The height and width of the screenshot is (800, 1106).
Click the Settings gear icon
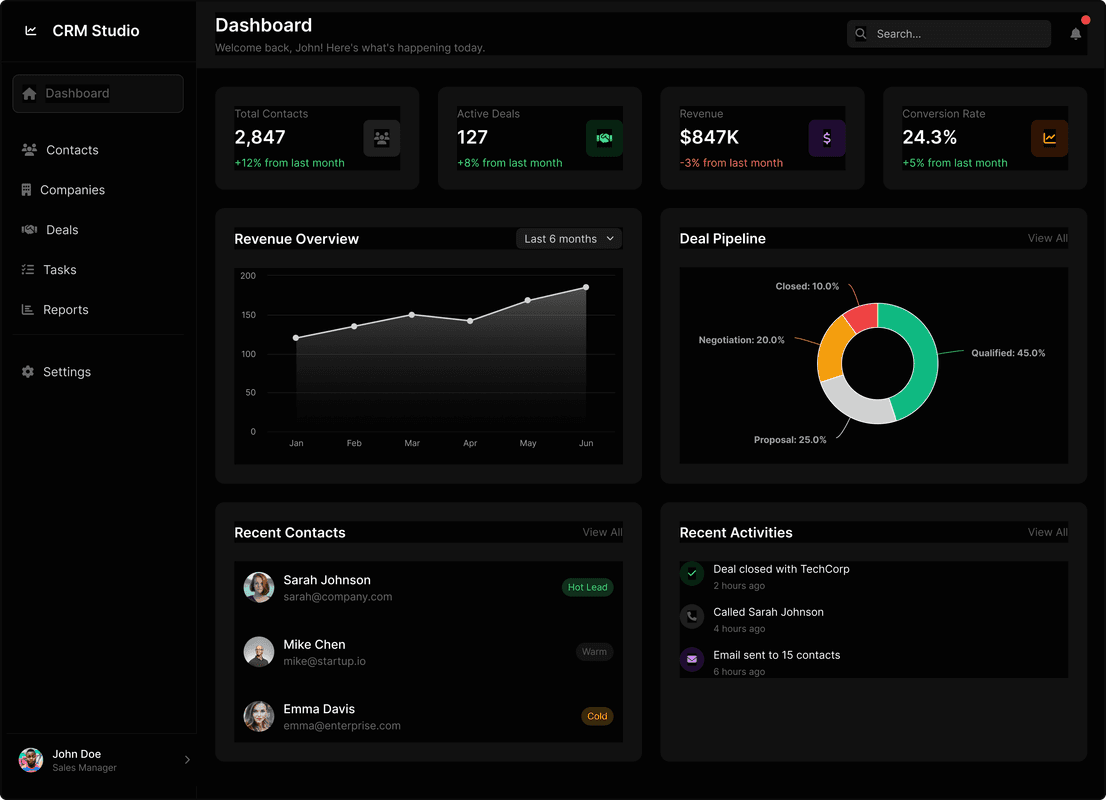coord(29,371)
